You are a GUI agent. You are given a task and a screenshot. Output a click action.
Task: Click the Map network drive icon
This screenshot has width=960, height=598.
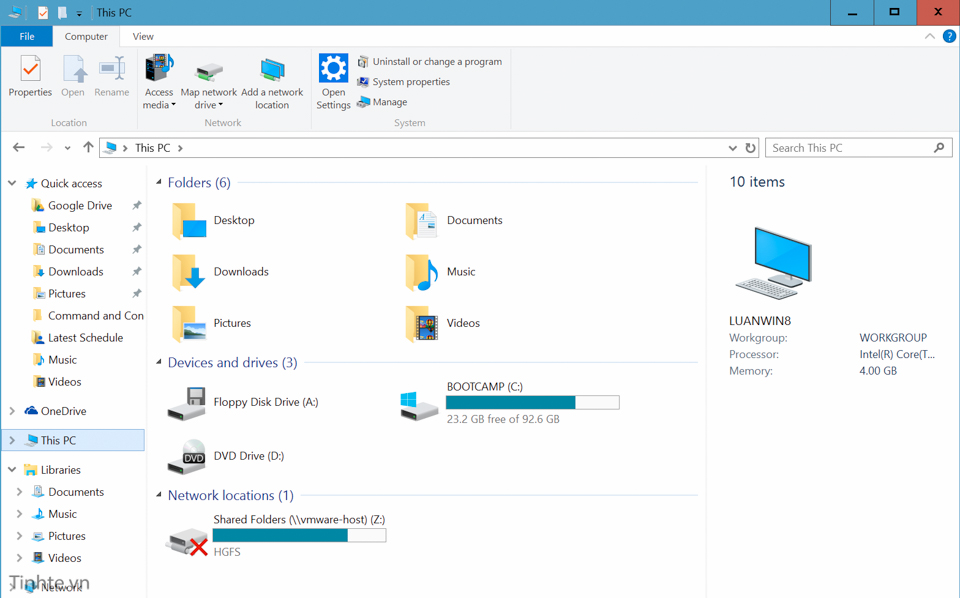pos(209,72)
